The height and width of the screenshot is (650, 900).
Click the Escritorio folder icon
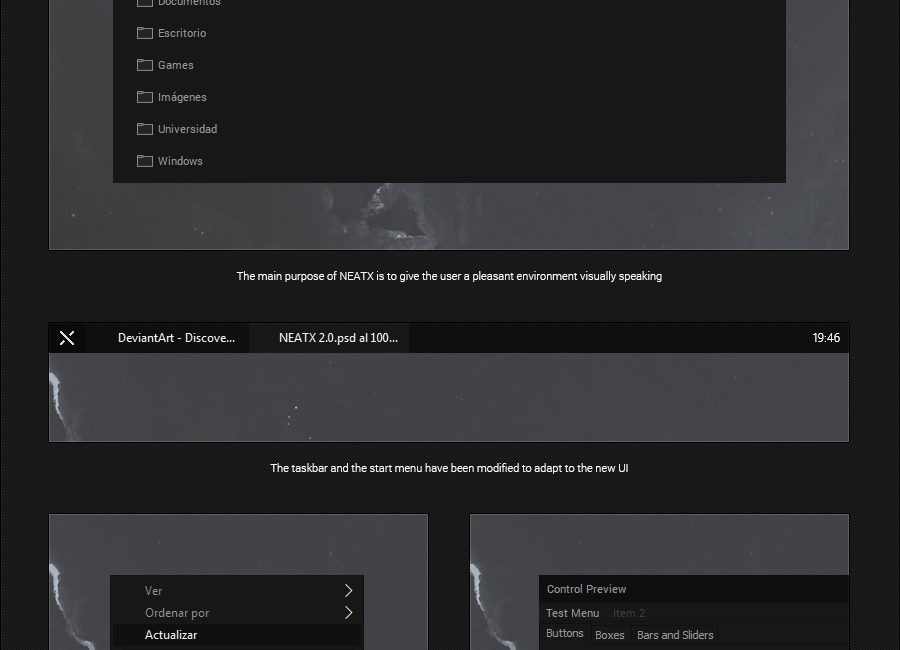145,33
